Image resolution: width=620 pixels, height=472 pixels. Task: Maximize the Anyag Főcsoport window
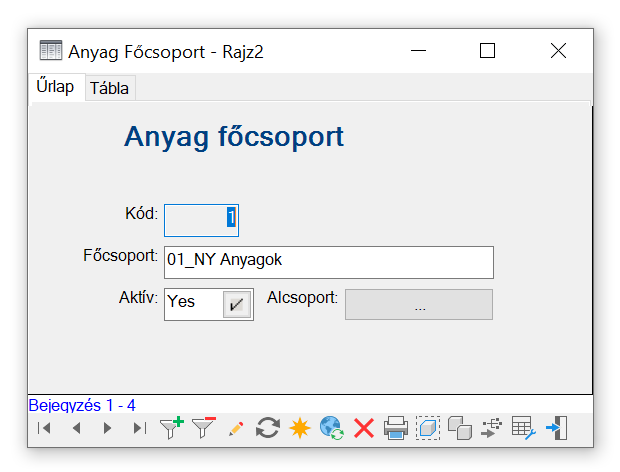pos(487,51)
